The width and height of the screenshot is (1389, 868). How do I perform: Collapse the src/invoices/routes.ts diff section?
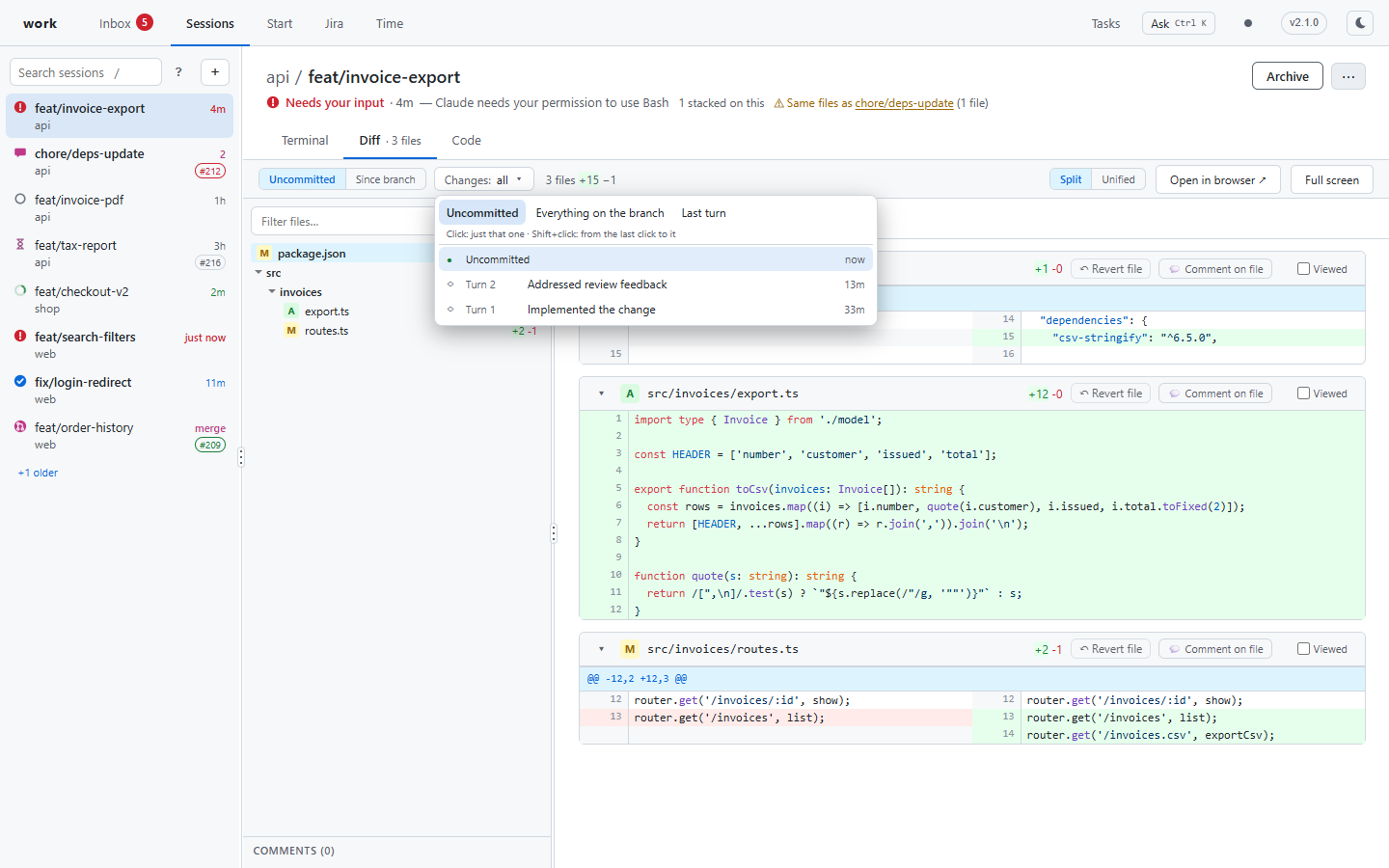pyautogui.click(x=601, y=649)
